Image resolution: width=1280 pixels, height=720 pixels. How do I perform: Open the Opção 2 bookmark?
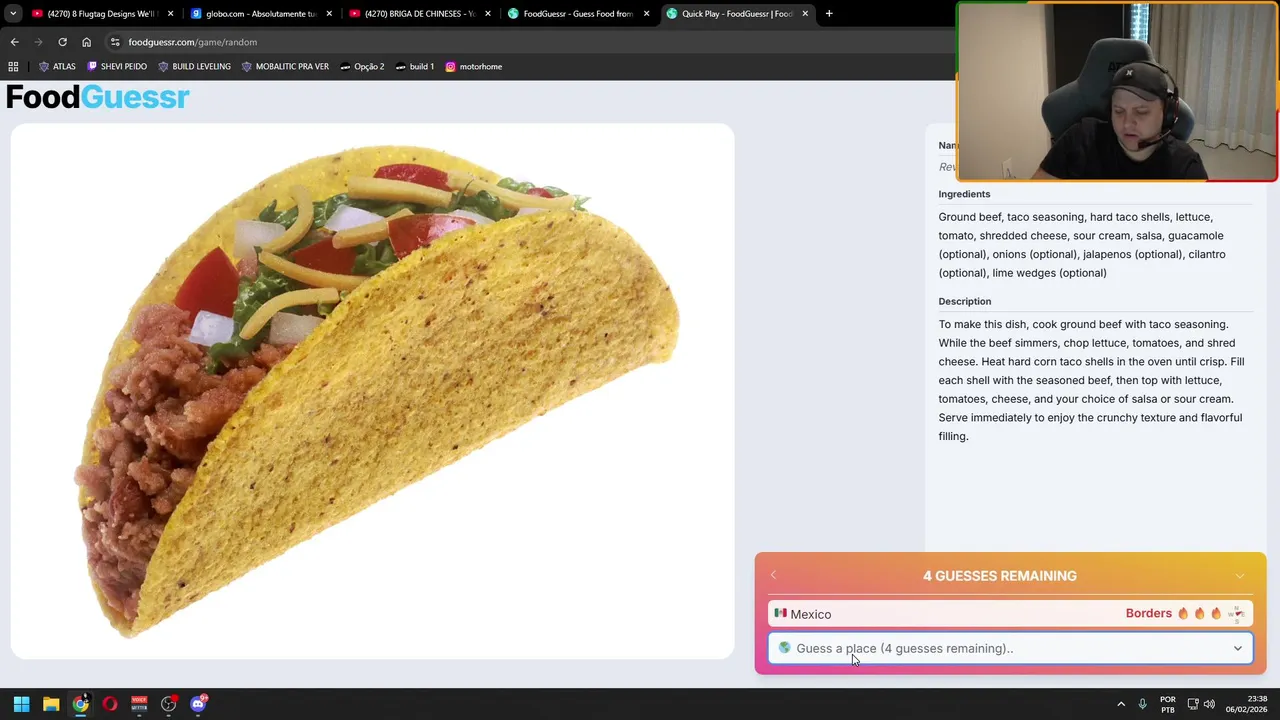pyautogui.click(x=362, y=66)
